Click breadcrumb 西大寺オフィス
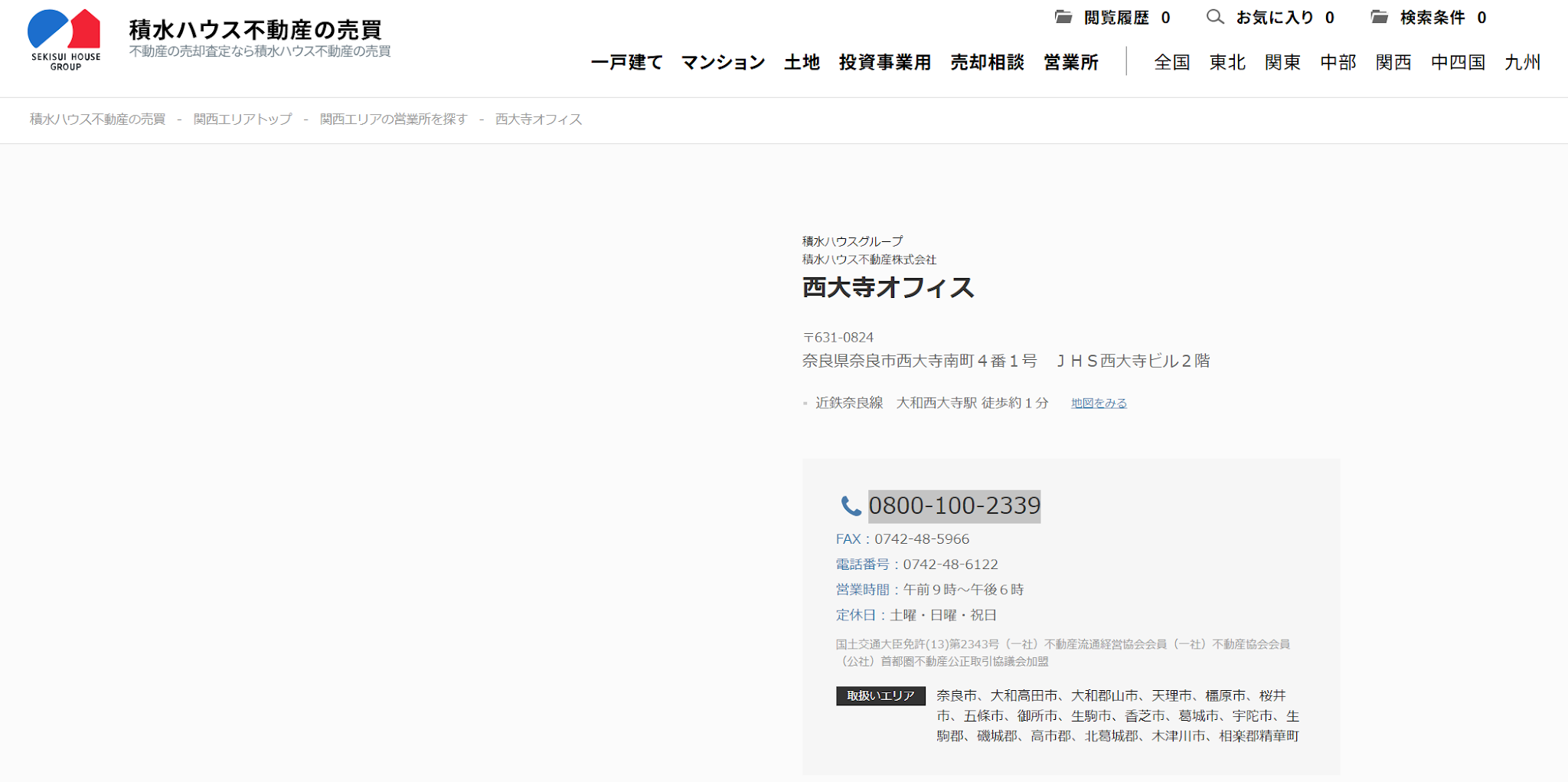 [x=539, y=119]
